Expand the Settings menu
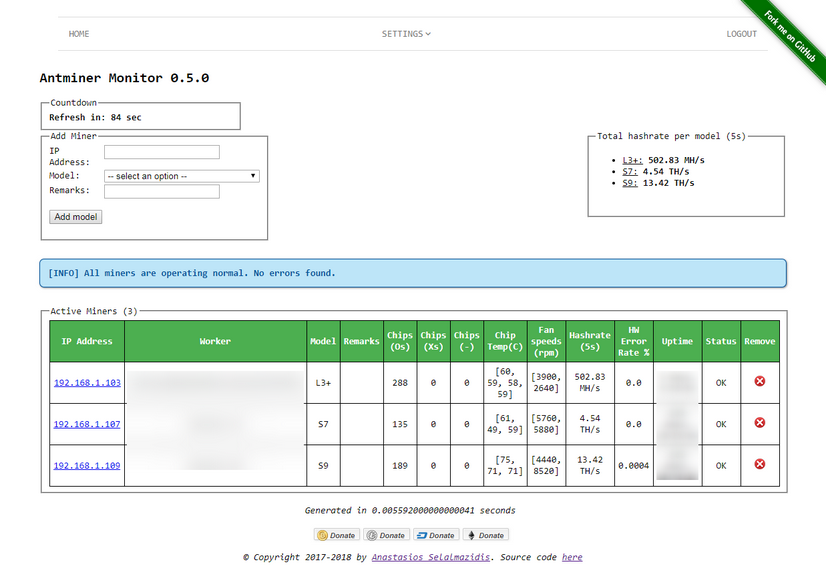The image size is (826, 574). pyautogui.click(x=406, y=34)
